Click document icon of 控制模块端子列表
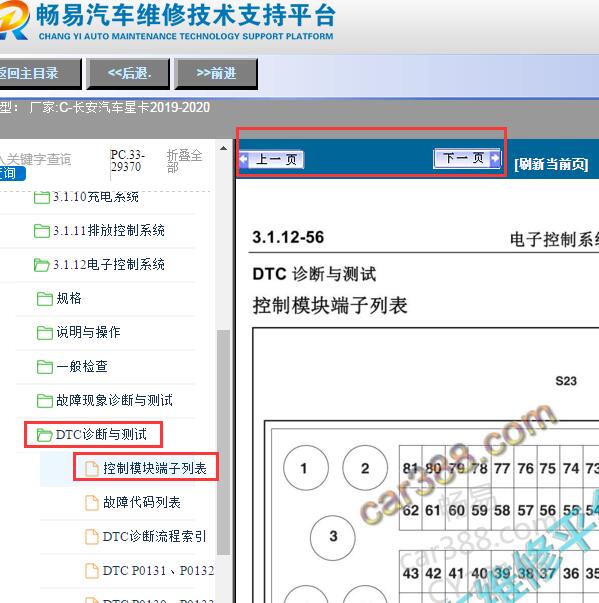The width and height of the screenshot is (599, 603). pos(92,468)
